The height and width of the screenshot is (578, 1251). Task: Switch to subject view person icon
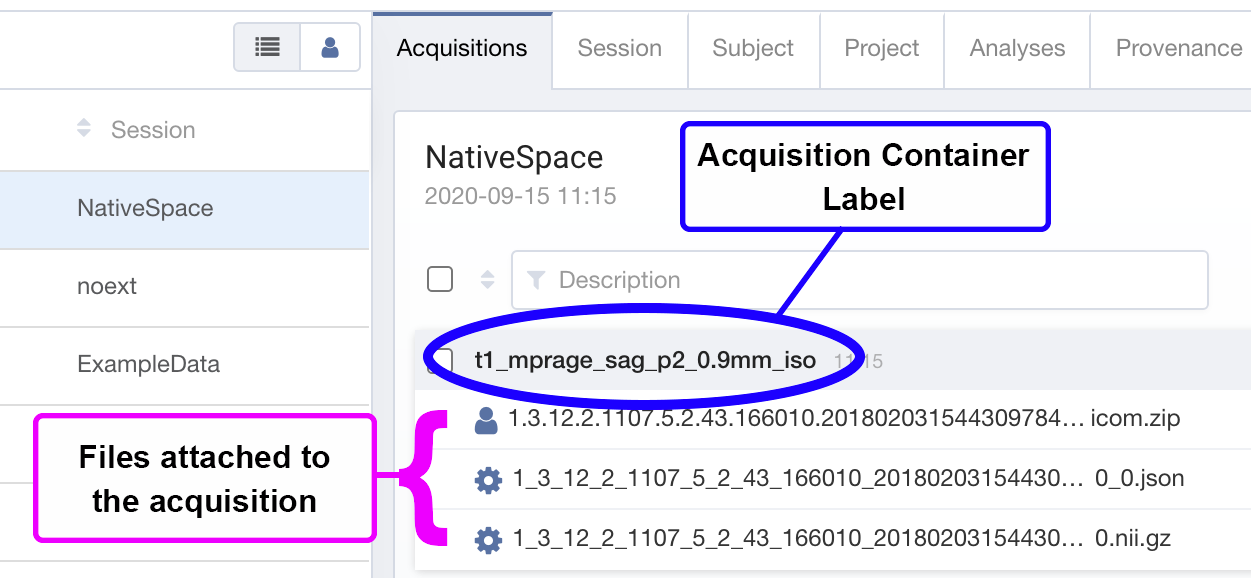pos(330,47)
